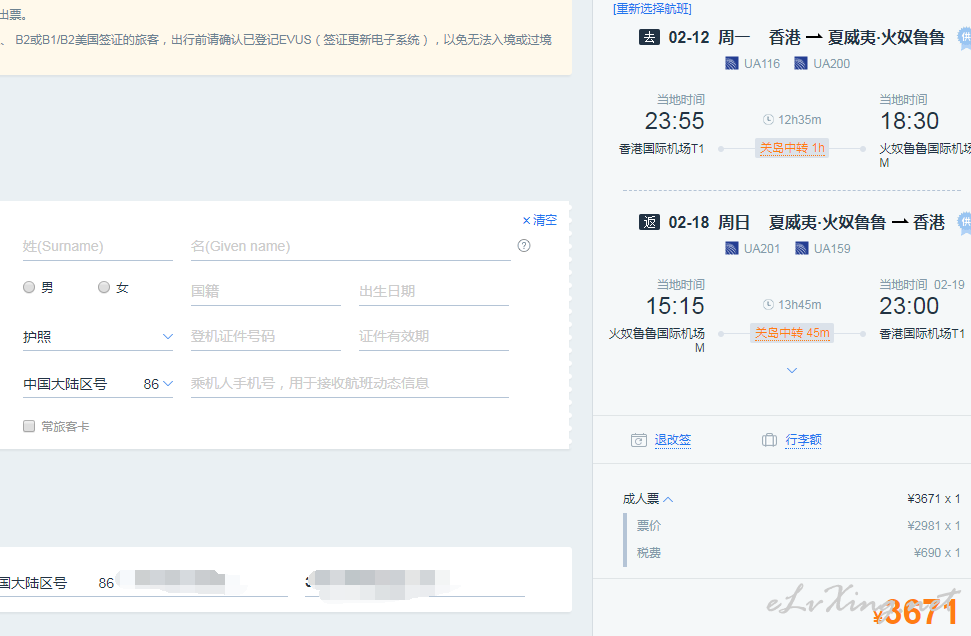The height and width of the screenshot is (636, 971).
Task: Expand flight details chevron below return flight
Action: [x=792, y=371]
